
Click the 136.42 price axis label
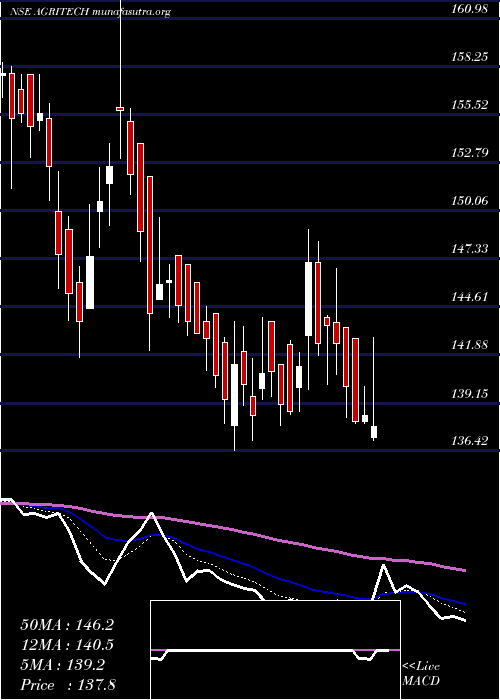pos(469,441)
